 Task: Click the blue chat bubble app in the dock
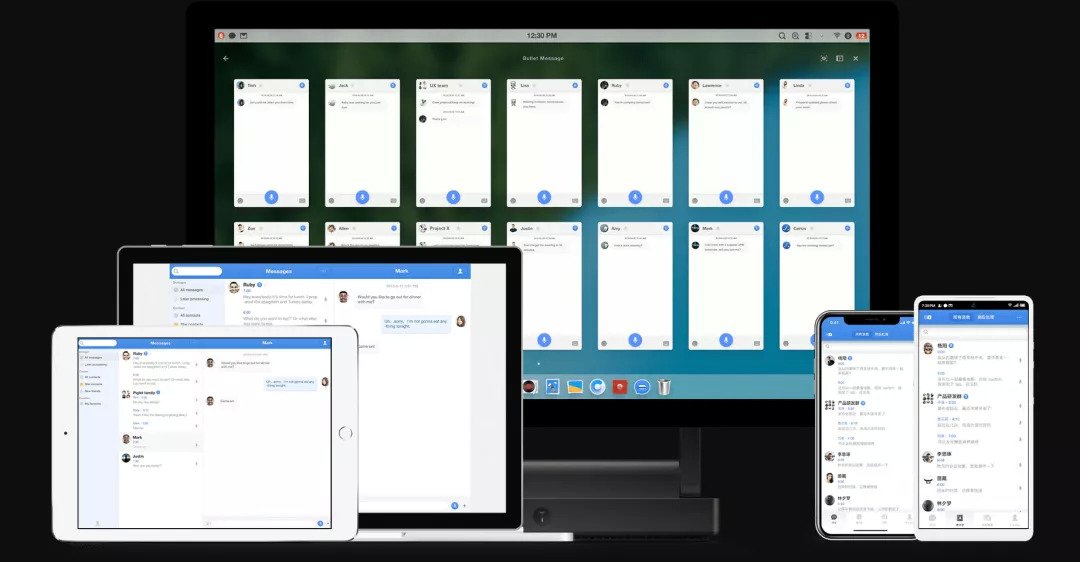coord(641,387)
